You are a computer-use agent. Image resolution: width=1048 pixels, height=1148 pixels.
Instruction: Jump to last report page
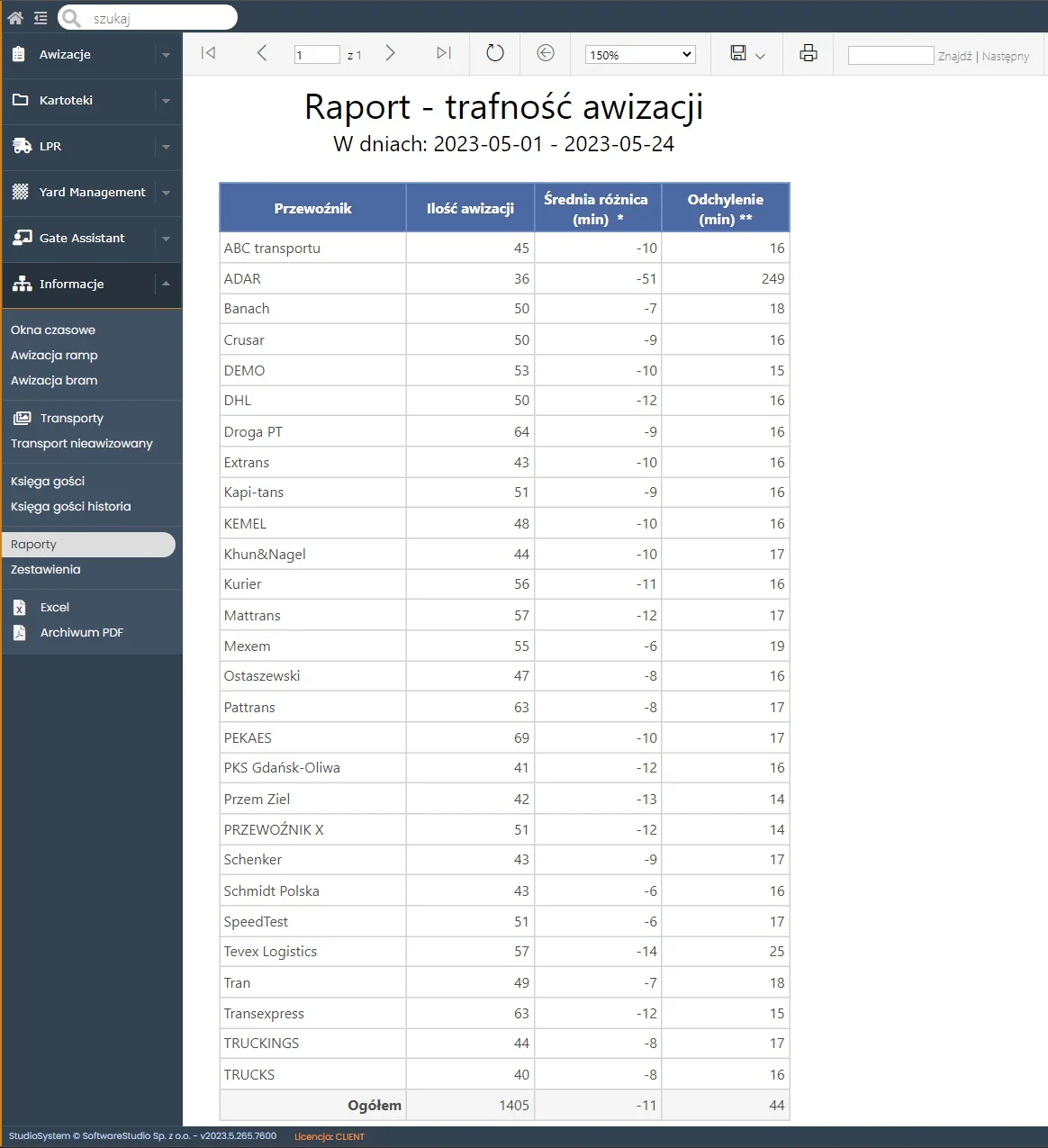pyautogui.click(x=443, y=53)
